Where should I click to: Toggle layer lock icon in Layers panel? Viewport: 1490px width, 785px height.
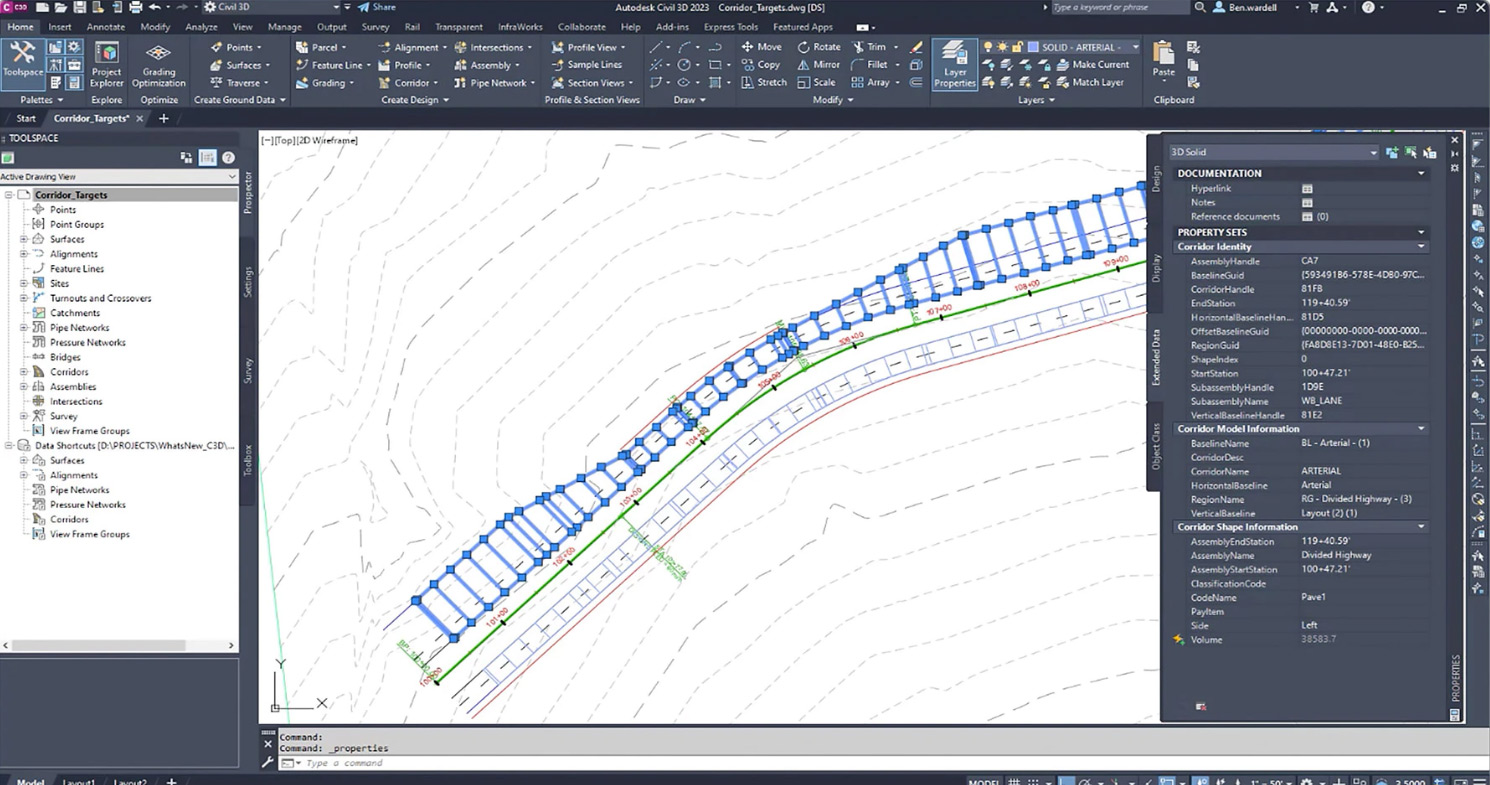[x=1017, y=47]
